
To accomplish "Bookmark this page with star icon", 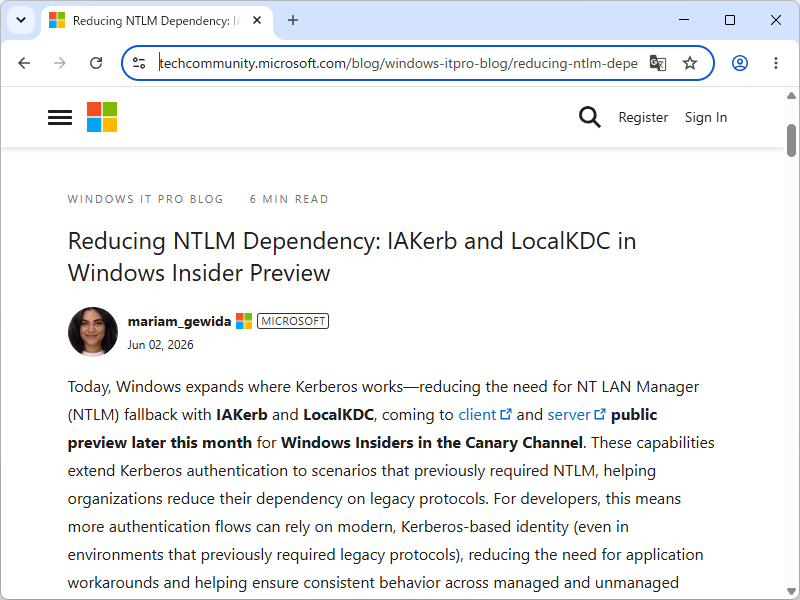I will [690, 63].
